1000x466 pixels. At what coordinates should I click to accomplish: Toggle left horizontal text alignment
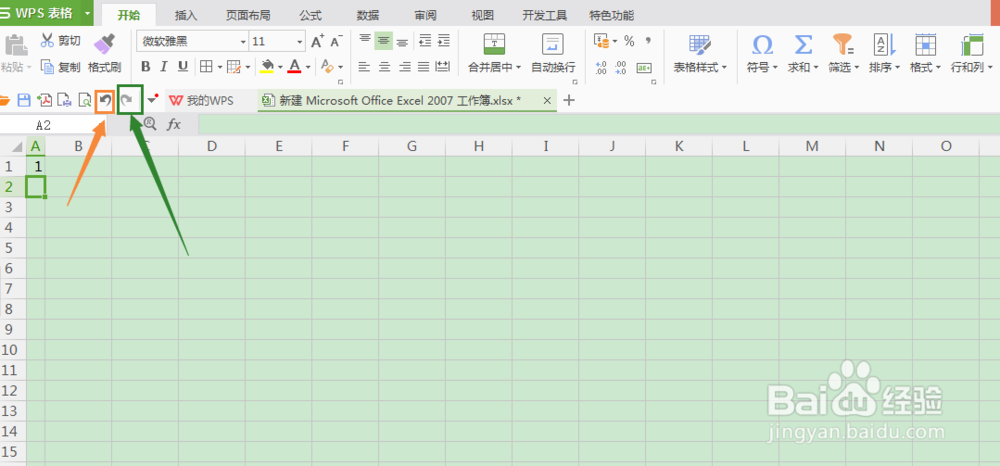[x=364, y=66]
